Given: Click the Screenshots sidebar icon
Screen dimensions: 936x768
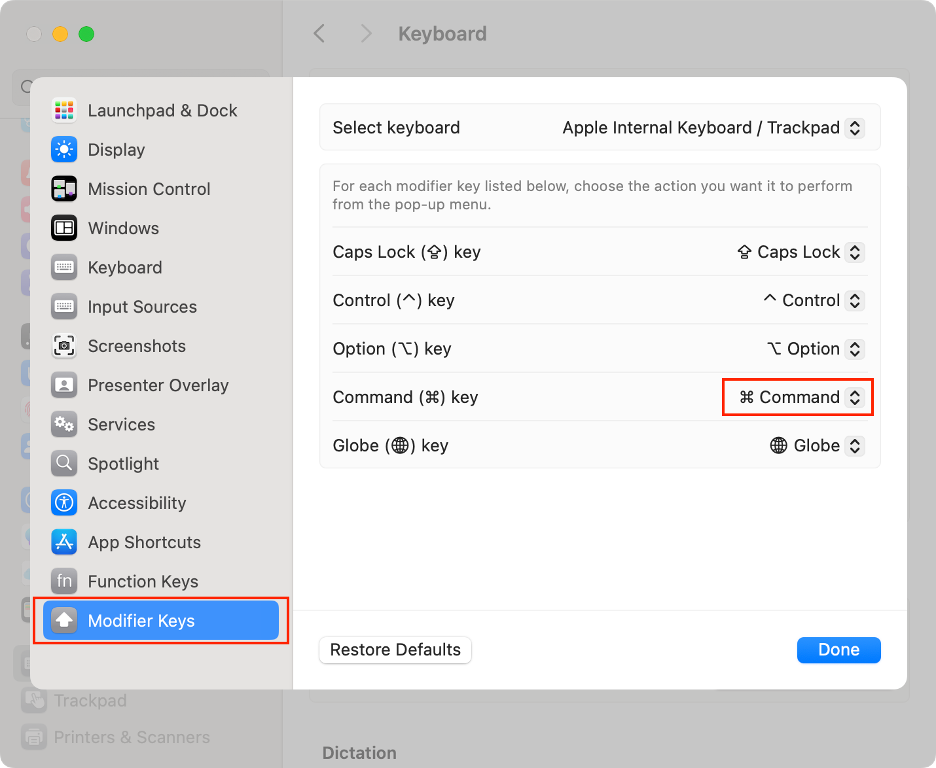Looking at the screenshot, I should point(65,346).
